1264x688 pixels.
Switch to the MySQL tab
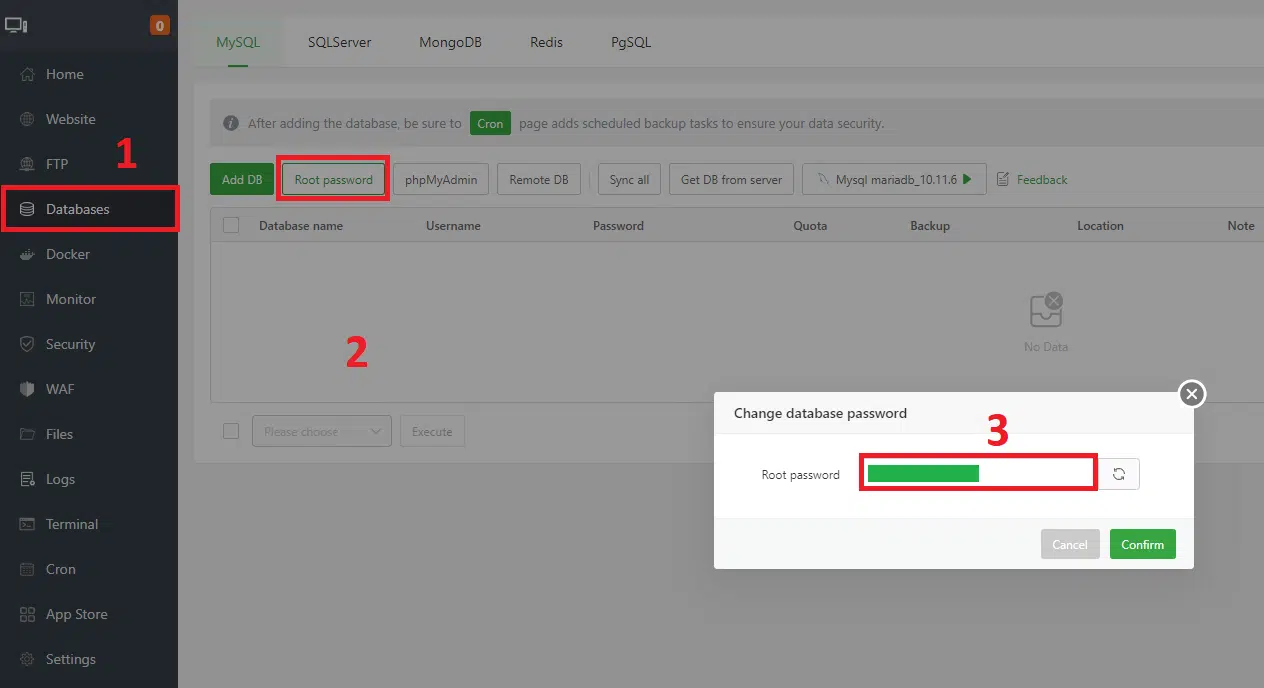click(238, 42)
